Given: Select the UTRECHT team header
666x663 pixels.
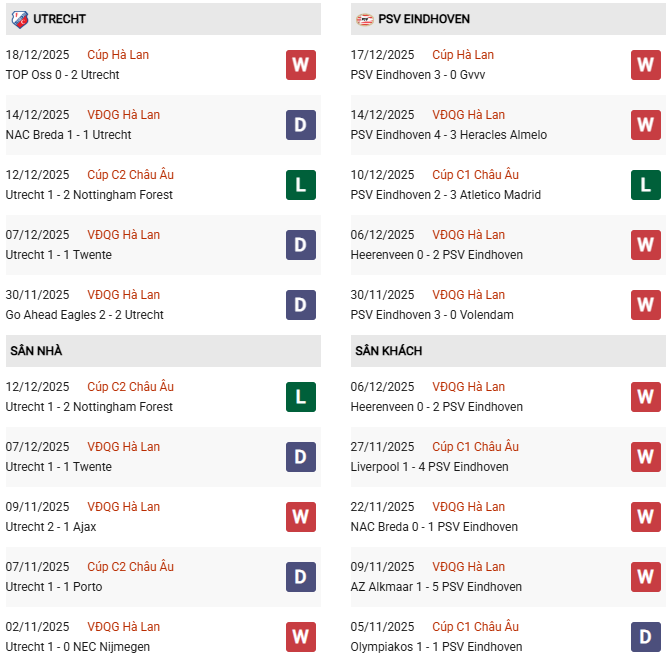Looking at the screenshot, I should pyautogui.click(x=59, y=19).
